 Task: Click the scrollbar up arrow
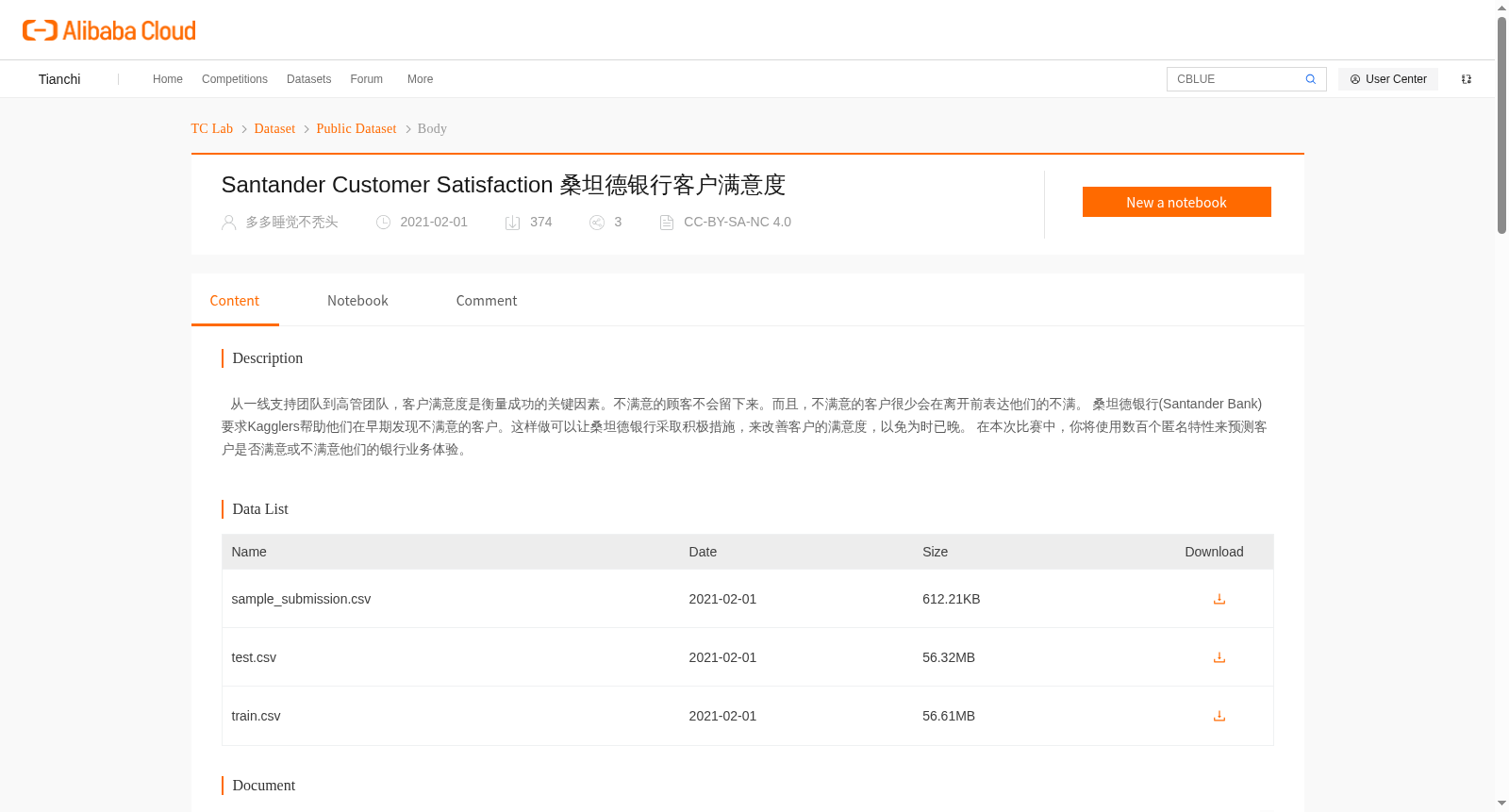coord(1501,8)
